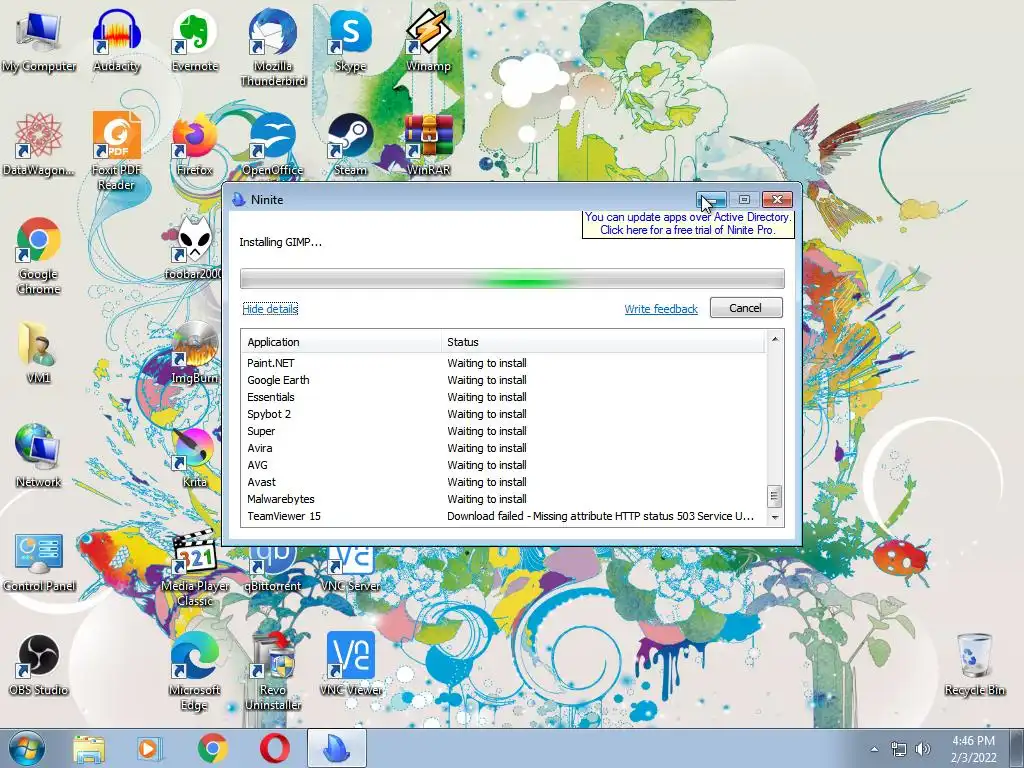The width and height of the screenshot is (1024, 768).
Task: Open Windows Explorer from the taskbar
Action: pos(89,748)
